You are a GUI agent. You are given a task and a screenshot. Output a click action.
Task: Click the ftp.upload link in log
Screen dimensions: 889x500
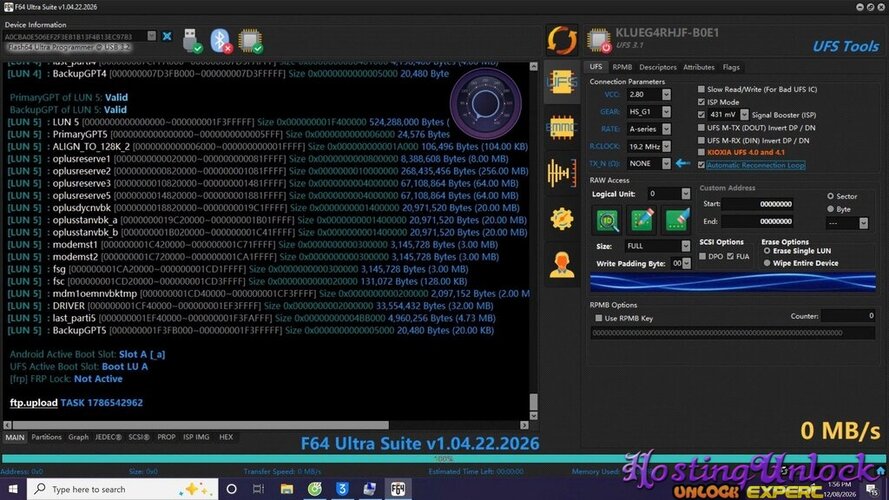(x=33, y=402)
